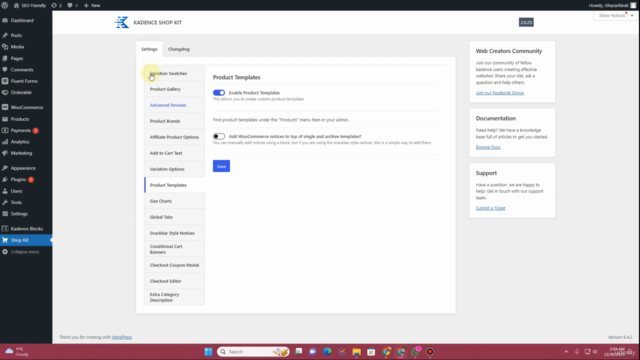Viewport: 640px width, 360px height.
Task: Click the Submit a Ticket link
Action: pos(490,208)
